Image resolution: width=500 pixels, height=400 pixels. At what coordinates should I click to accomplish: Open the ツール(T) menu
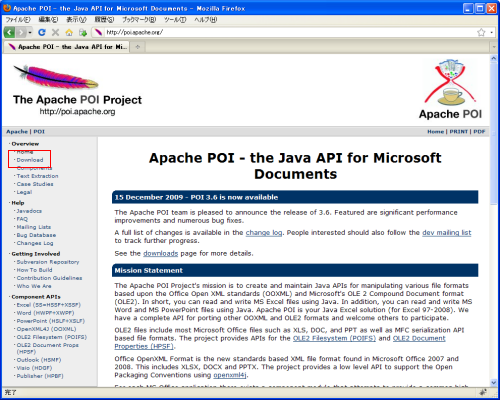(x=175, y=20)
